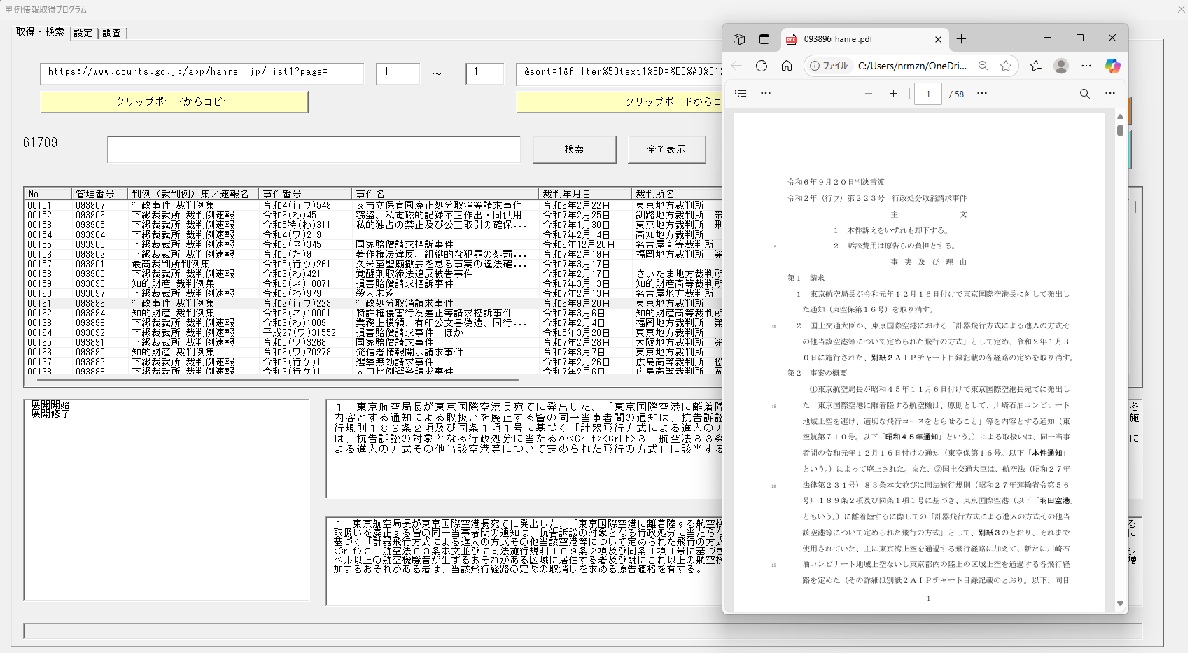Zoom in on the PDF document
Viewport: 1188px width, 653px height.
click(x=893, y=93)
